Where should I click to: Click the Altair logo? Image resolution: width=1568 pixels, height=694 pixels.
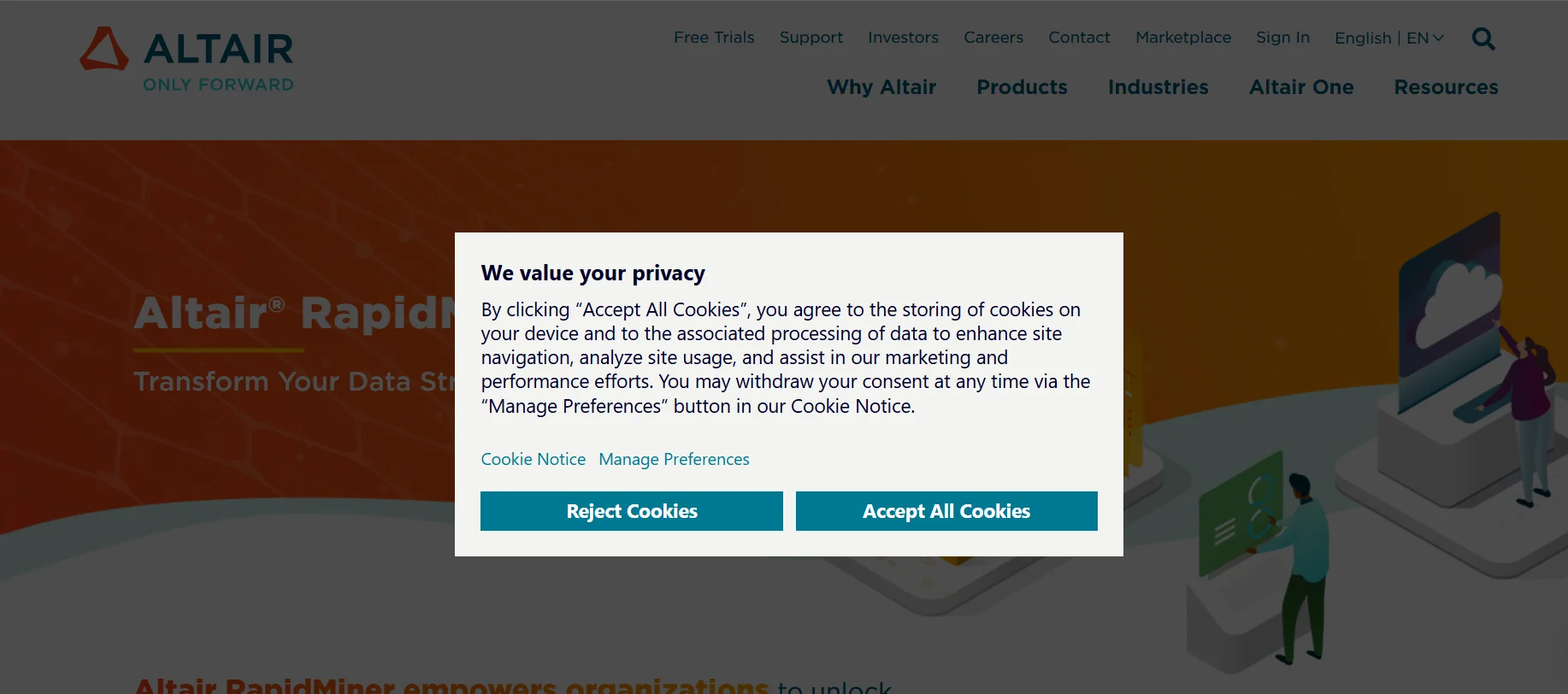click(187, 59)
